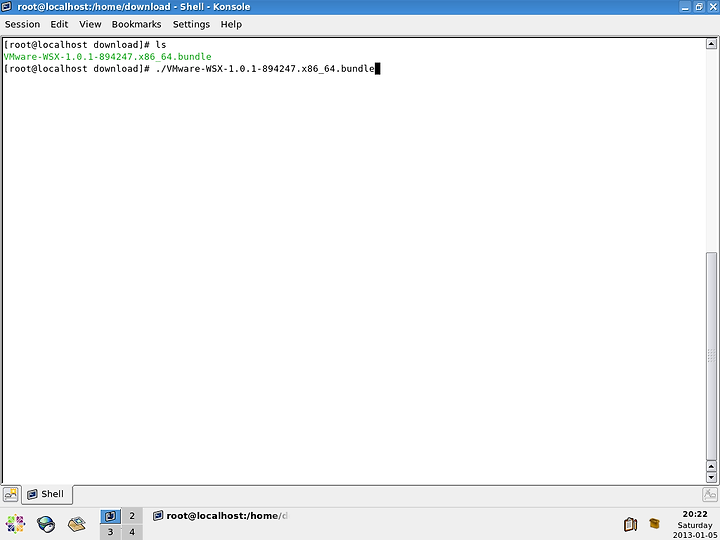Image resolution: width=720 pixels, height=540 pixels.
Task: Open the Session menu
Action: (x=22, y=24)
